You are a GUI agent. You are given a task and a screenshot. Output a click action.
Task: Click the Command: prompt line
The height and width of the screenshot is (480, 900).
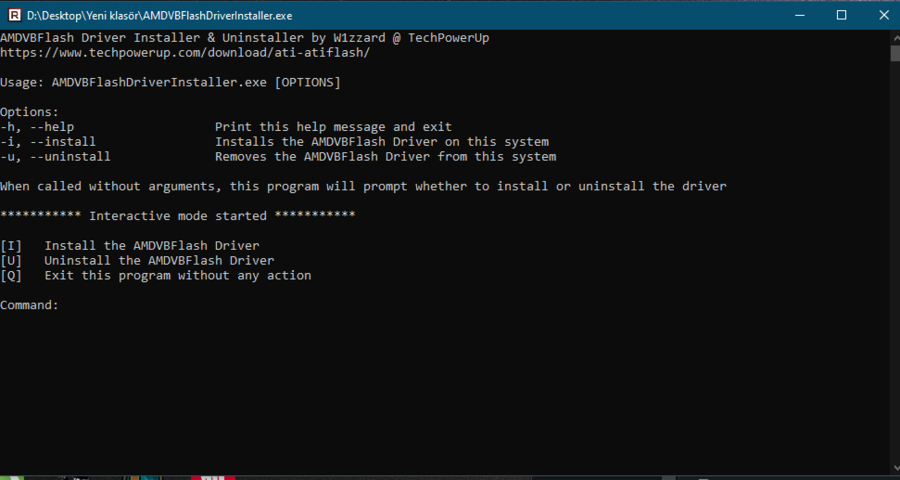coord(30,305)
